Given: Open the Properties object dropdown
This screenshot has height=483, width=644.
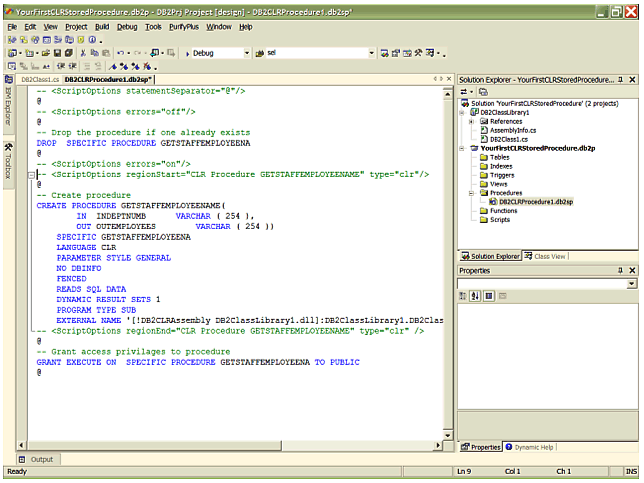Looking at the screenshot, I should coord(631,283).
